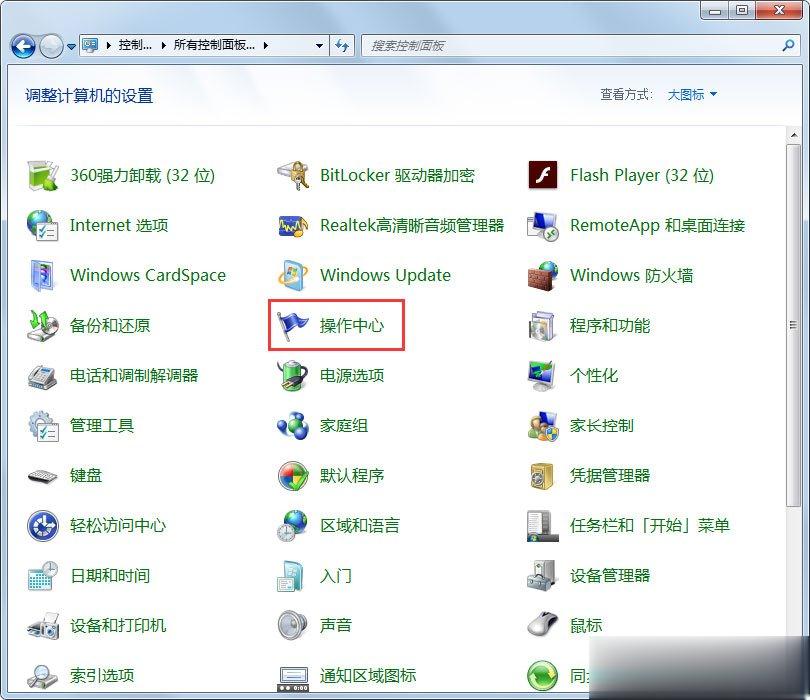Click the 大图标 view mode dropdown
Viewport: 810px width, 700px height.
tap(692, 95)
